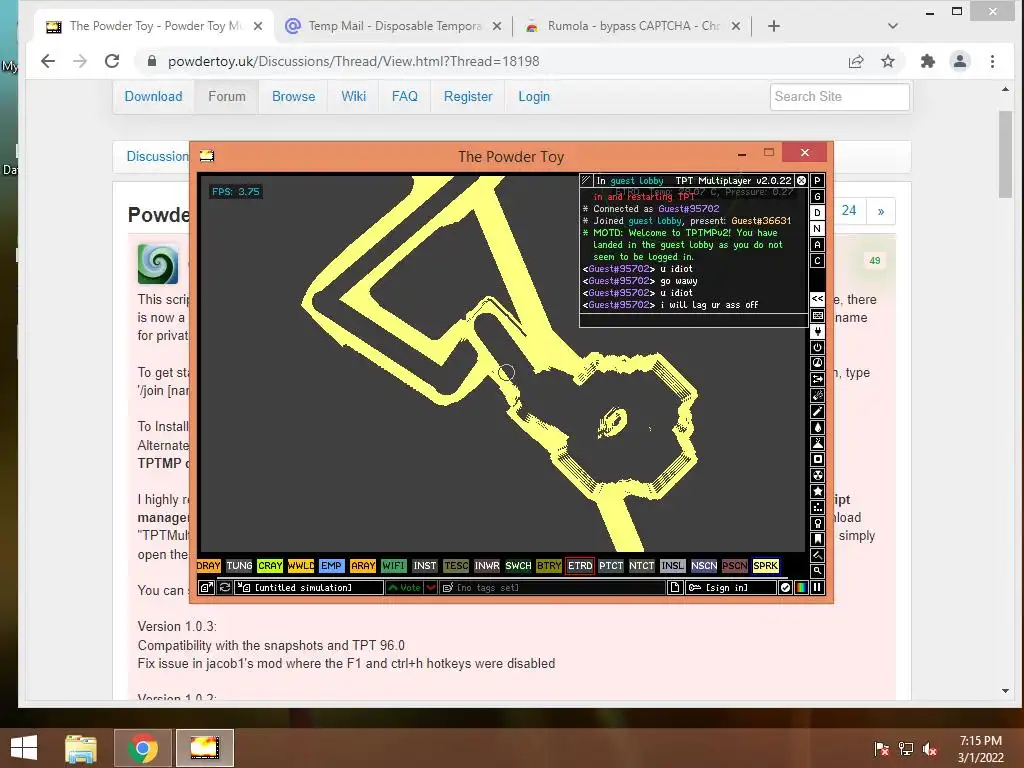Open the Favorites bookmark category icon
This screenshot has height=768, width=1024.
coord(817,539)
